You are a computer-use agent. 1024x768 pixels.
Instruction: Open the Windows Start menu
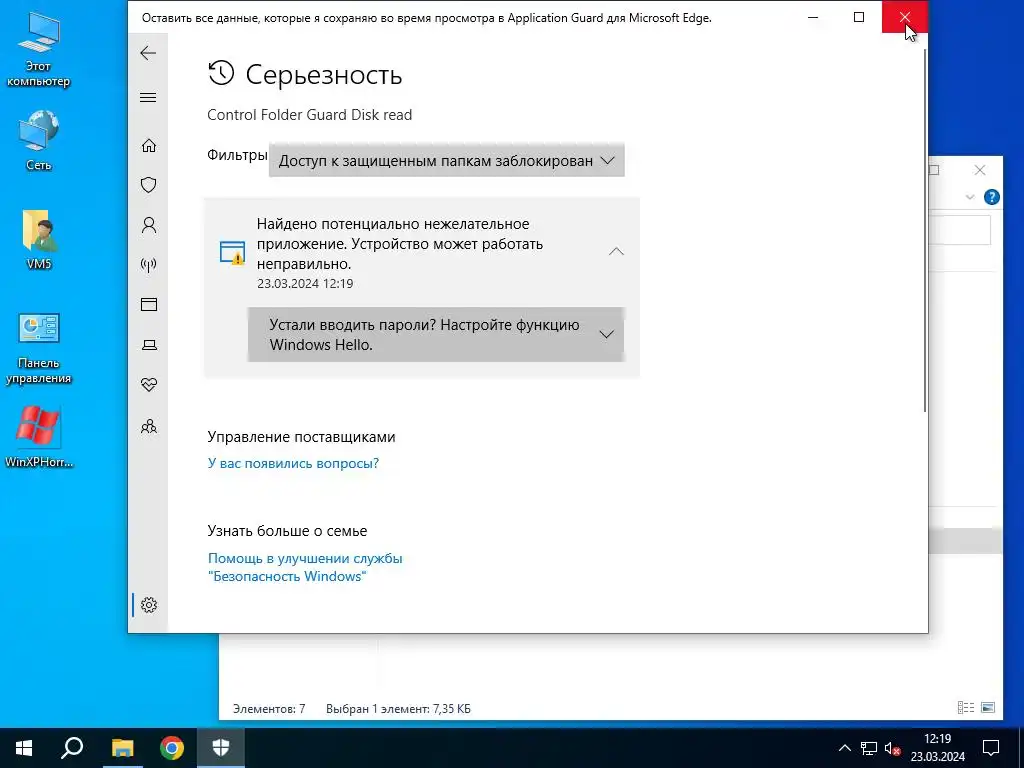point(24,748)
